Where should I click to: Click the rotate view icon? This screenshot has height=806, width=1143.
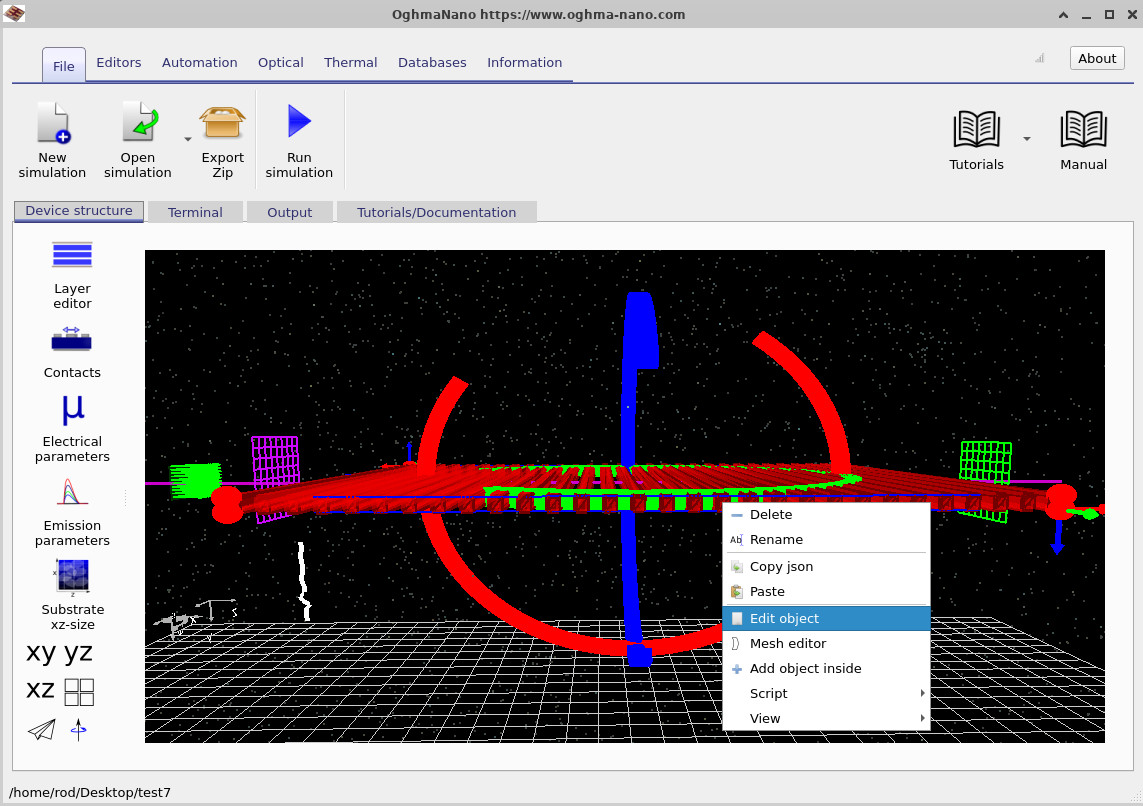78,729
